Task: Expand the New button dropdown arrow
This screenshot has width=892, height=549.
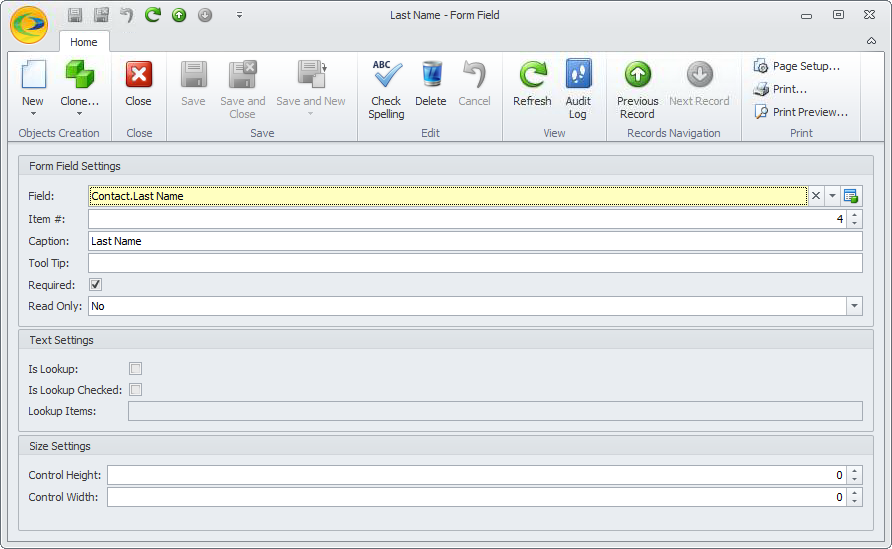Action: click(x=33, y=114)
